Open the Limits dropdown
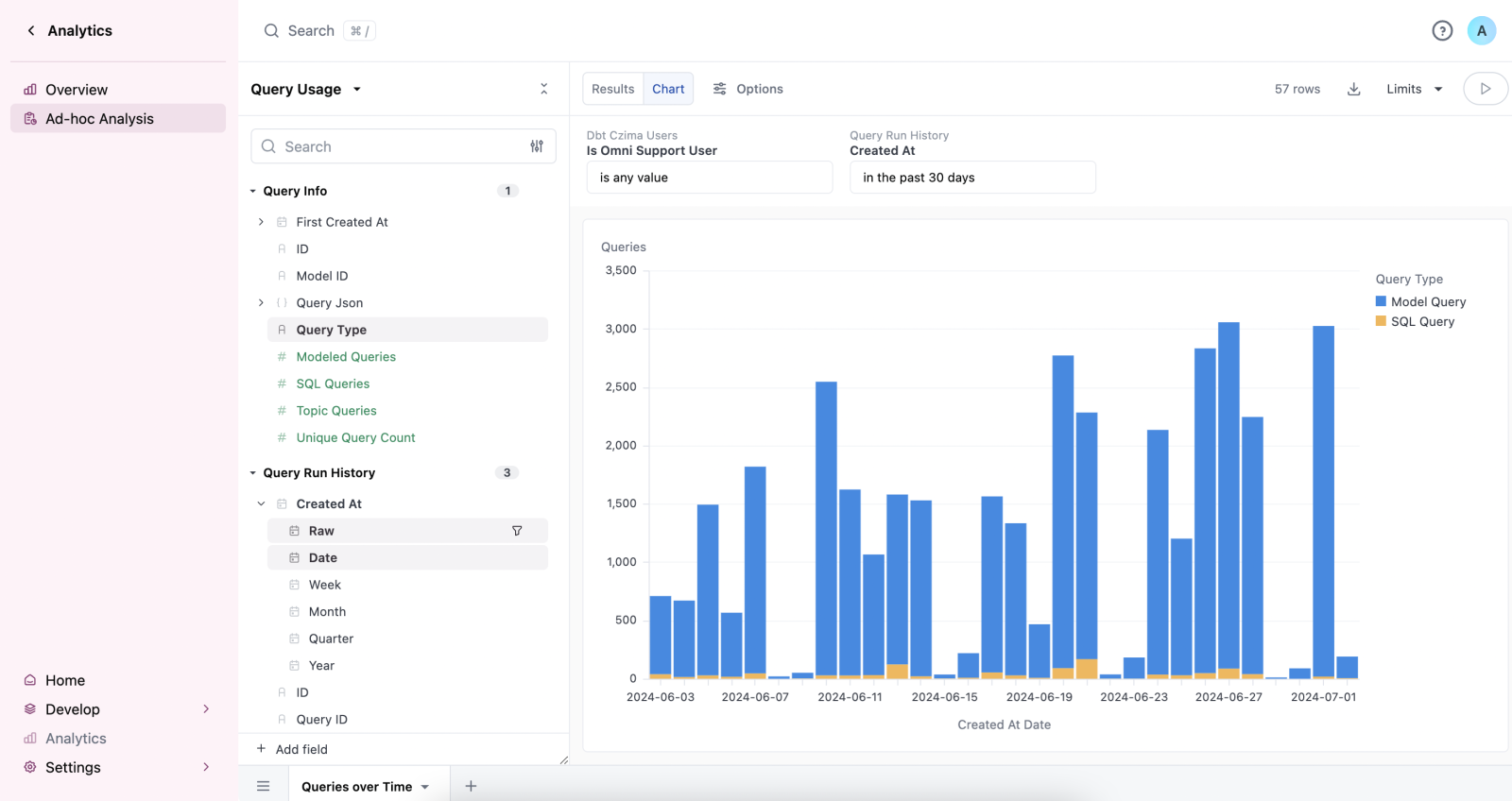The image size is (1512, 801). coord(1414,89)
